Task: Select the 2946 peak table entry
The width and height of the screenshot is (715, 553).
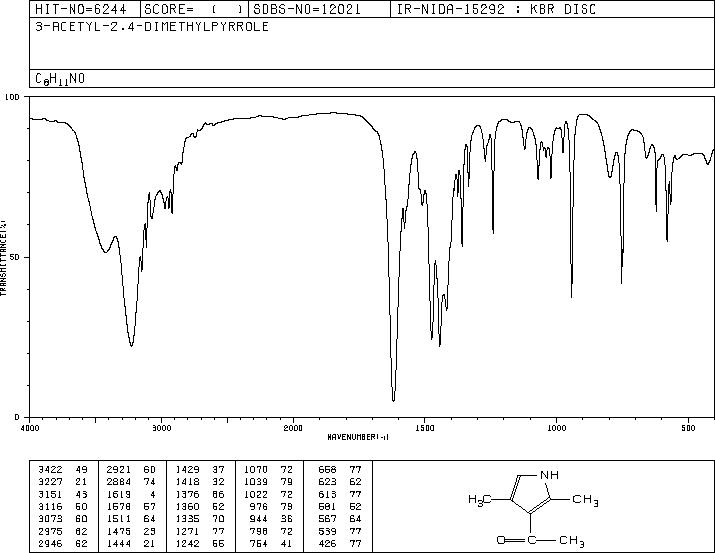Action: (x=64, y=544)
